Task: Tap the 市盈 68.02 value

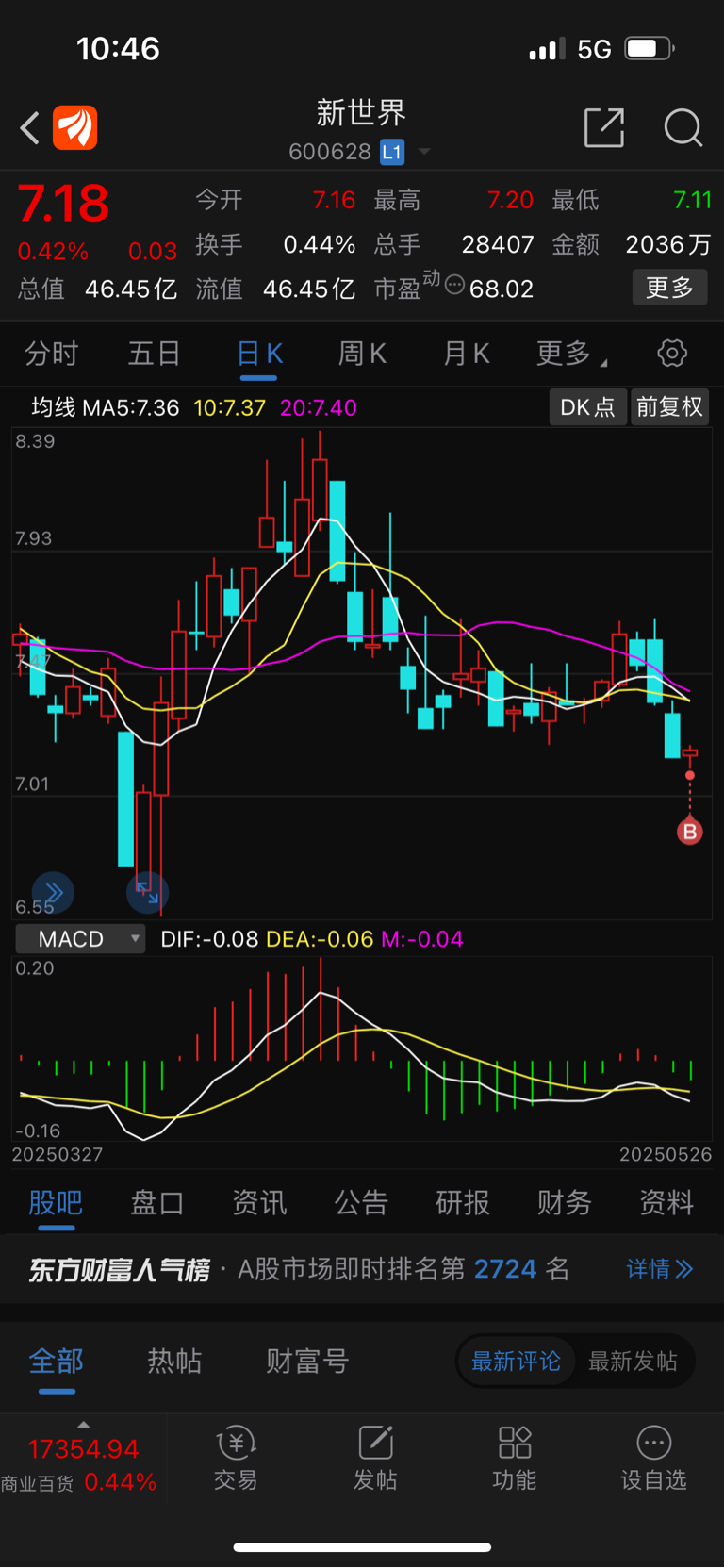Action: pyautogui.click(x=502, y=289)
